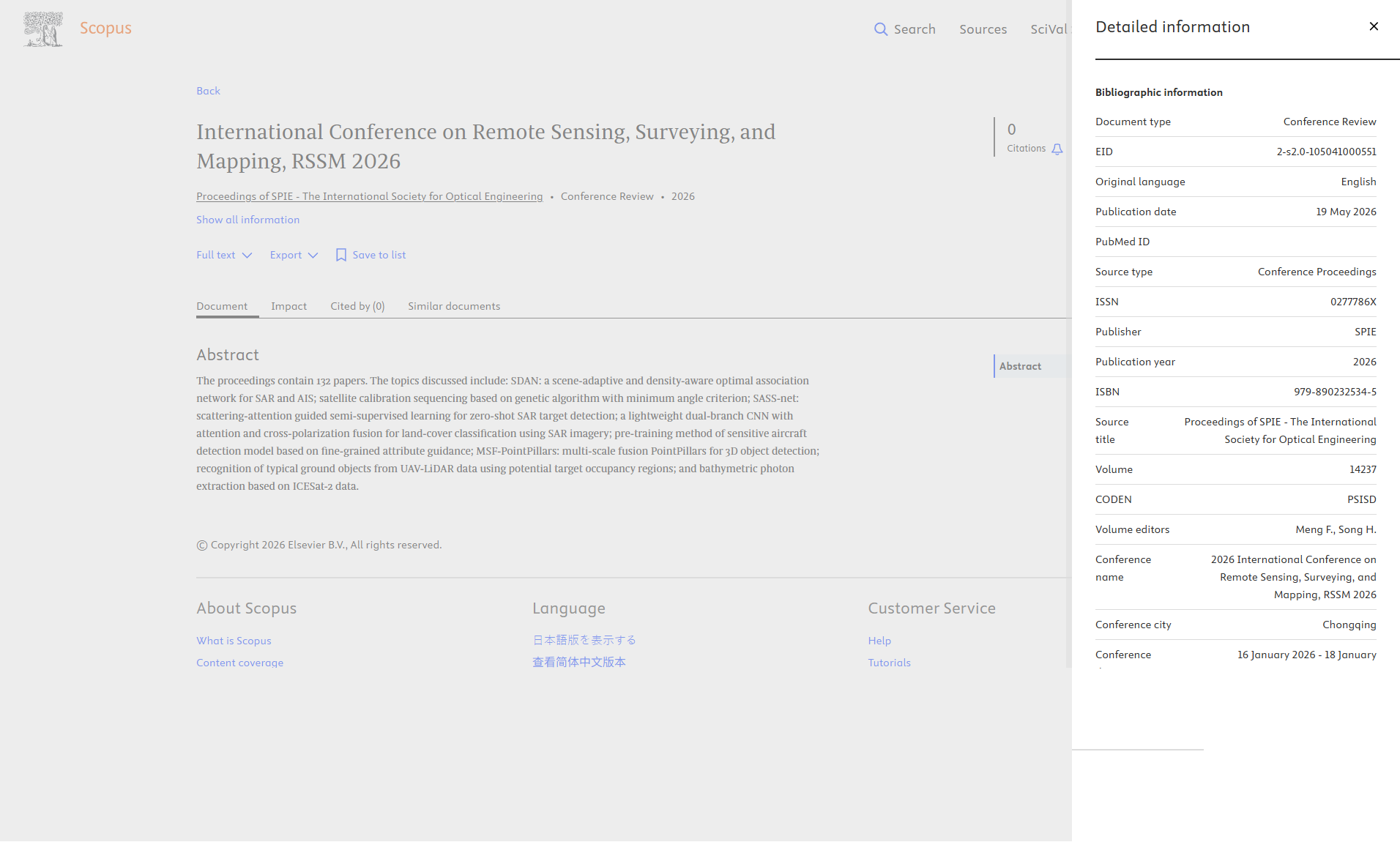
Task: Switch to the Impact tab
Action: tap(288, 306)
